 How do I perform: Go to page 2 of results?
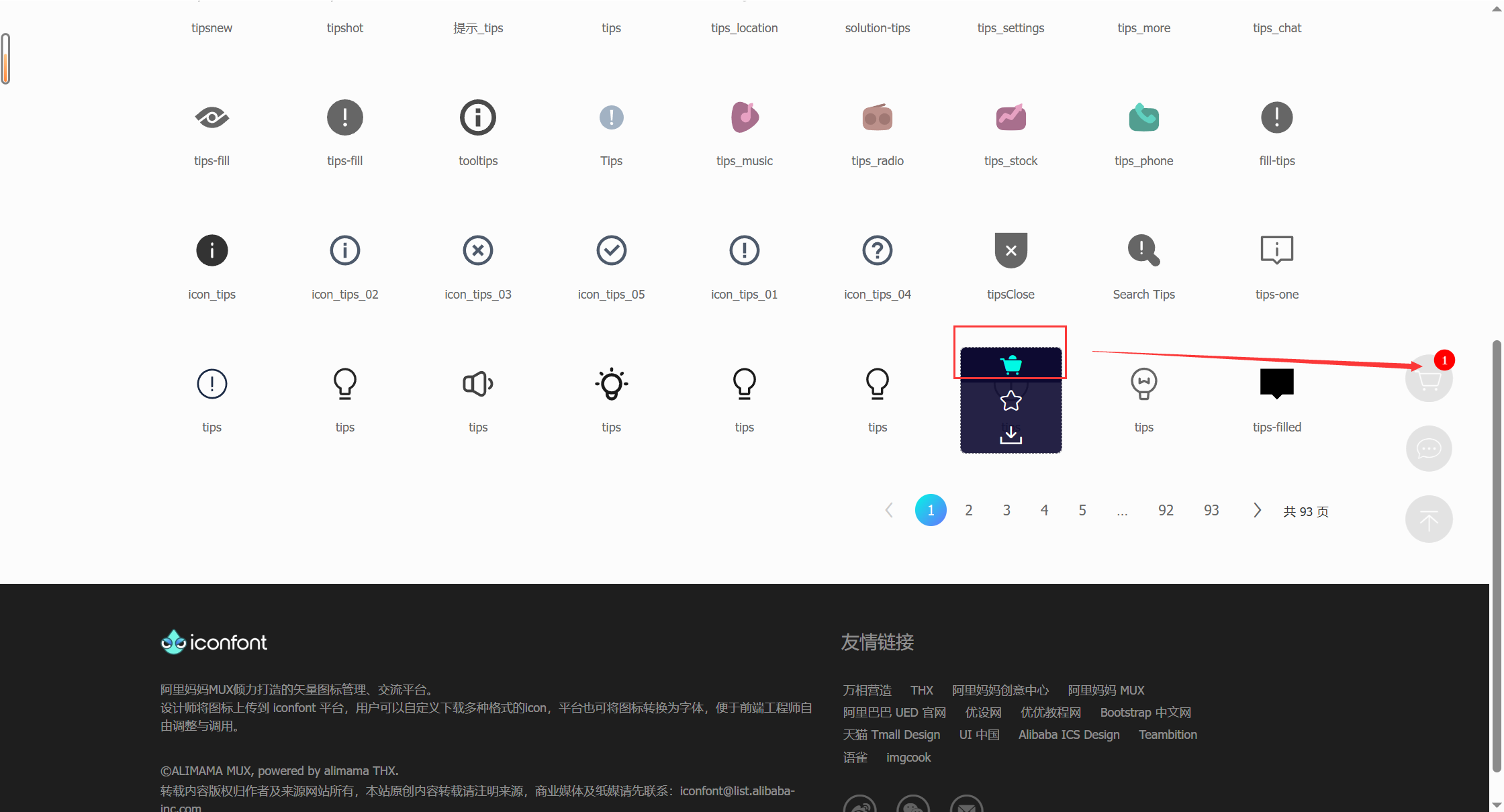[968, 510]
